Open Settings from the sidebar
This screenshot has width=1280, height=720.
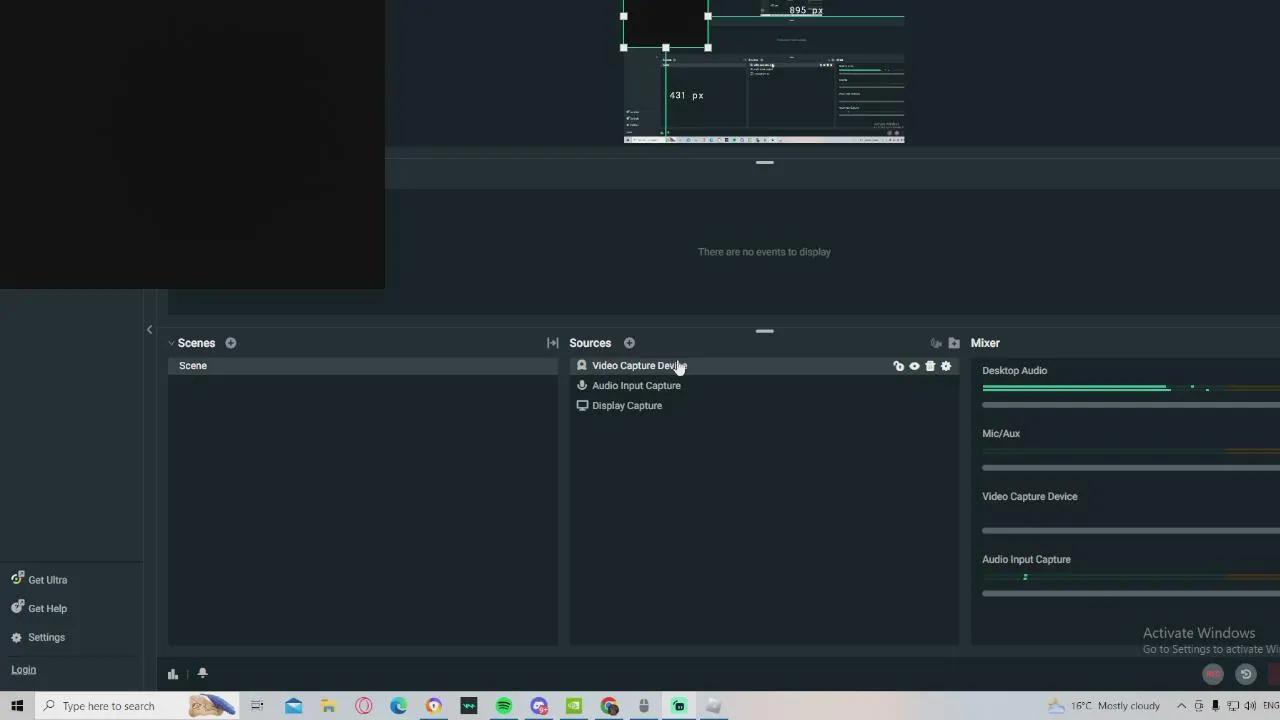(x=46, y=637)
